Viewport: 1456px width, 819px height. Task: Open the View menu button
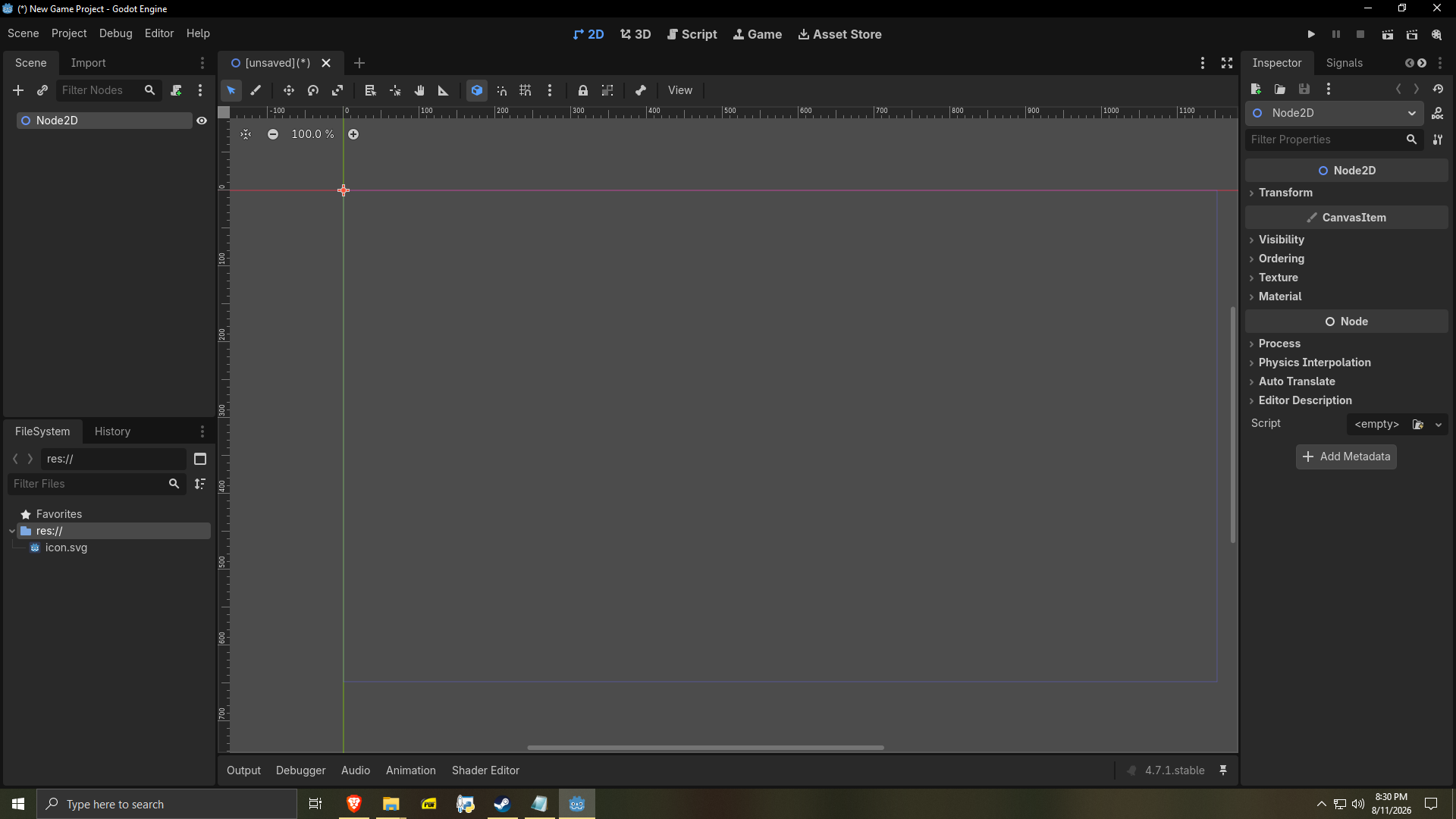pyautogui.click(x=680, y=90)
